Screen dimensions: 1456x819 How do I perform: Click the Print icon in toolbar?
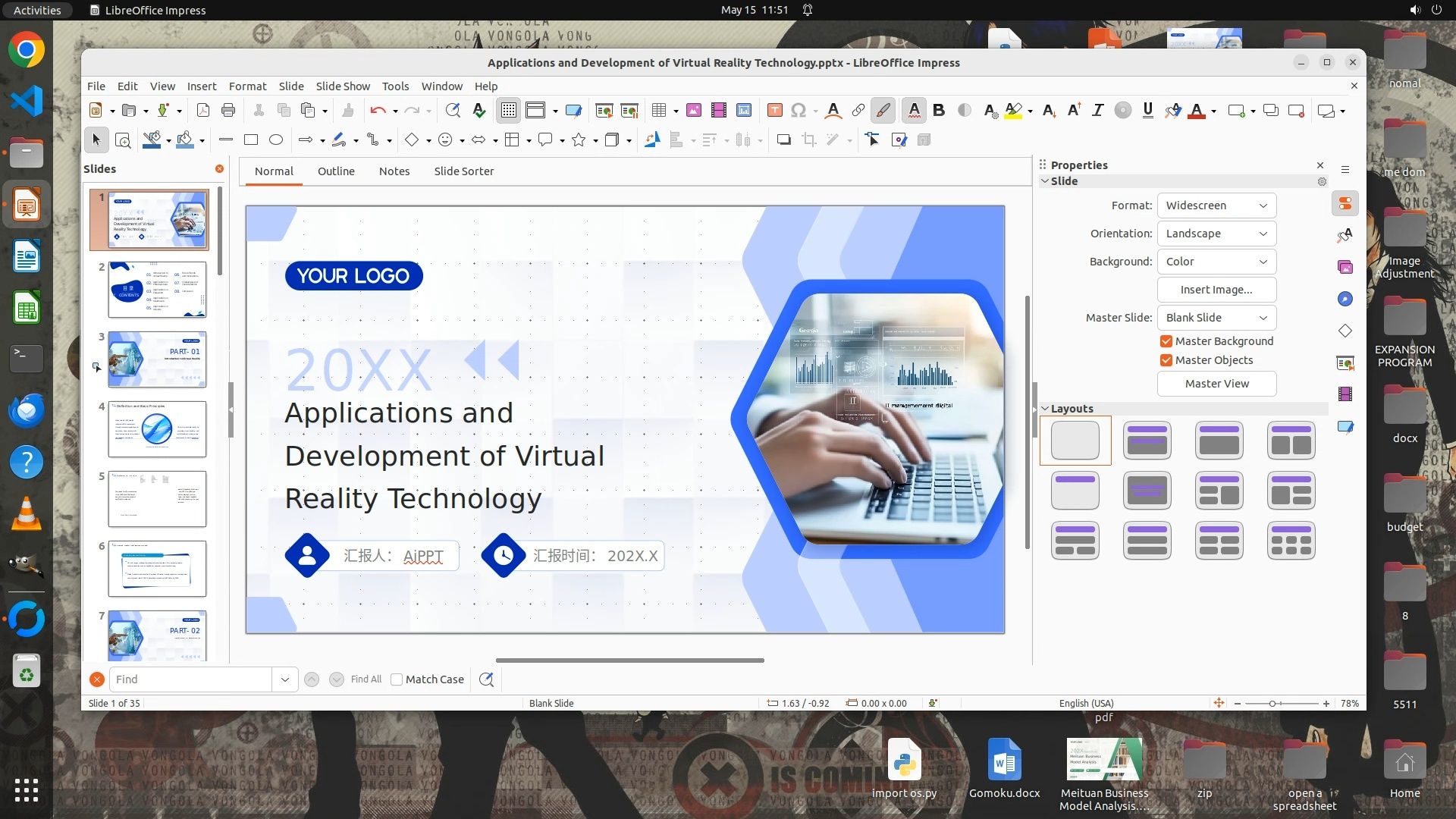click(228, 111)
